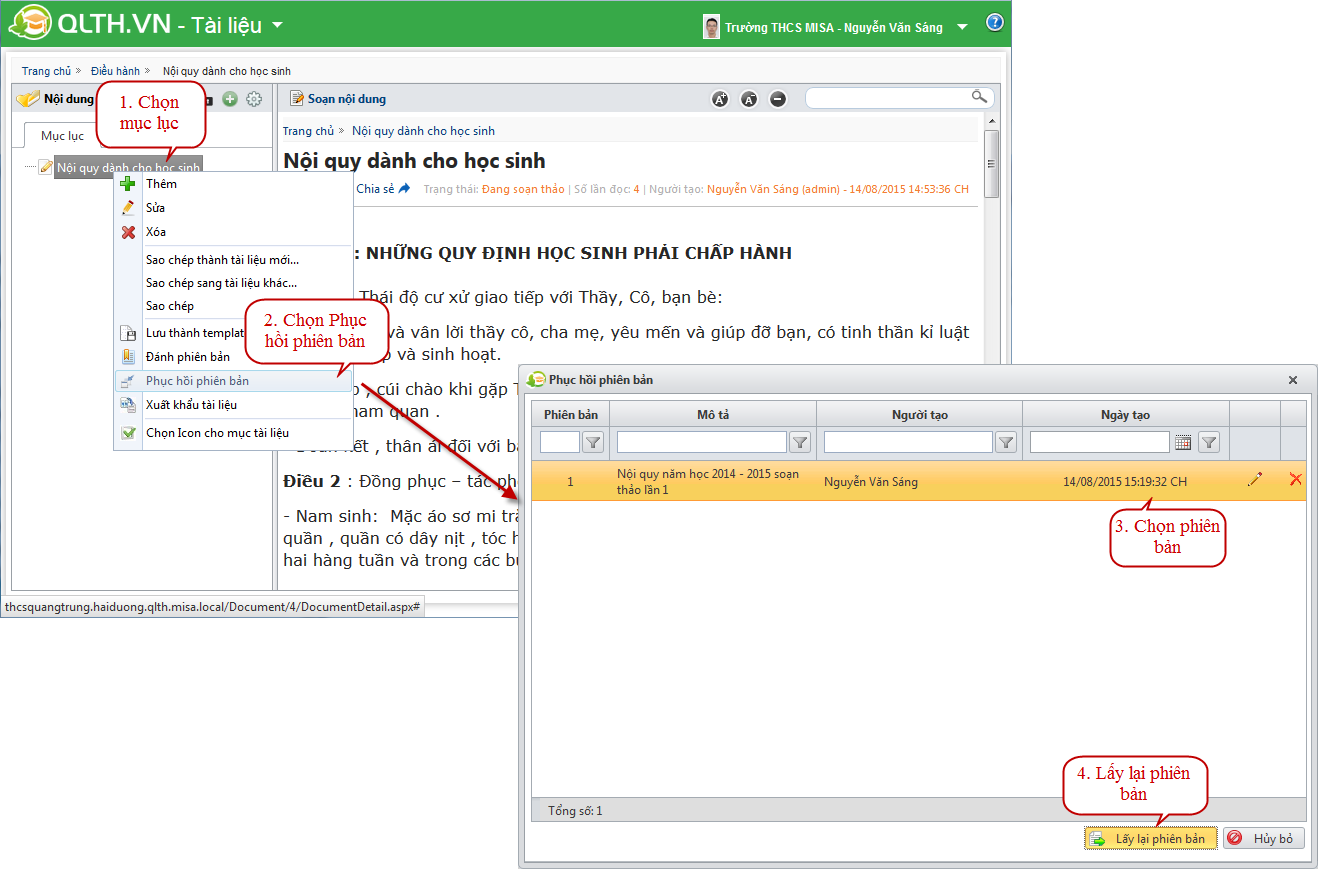Click the green add content icon
1319x872 pixels.
tap(230, 99)
